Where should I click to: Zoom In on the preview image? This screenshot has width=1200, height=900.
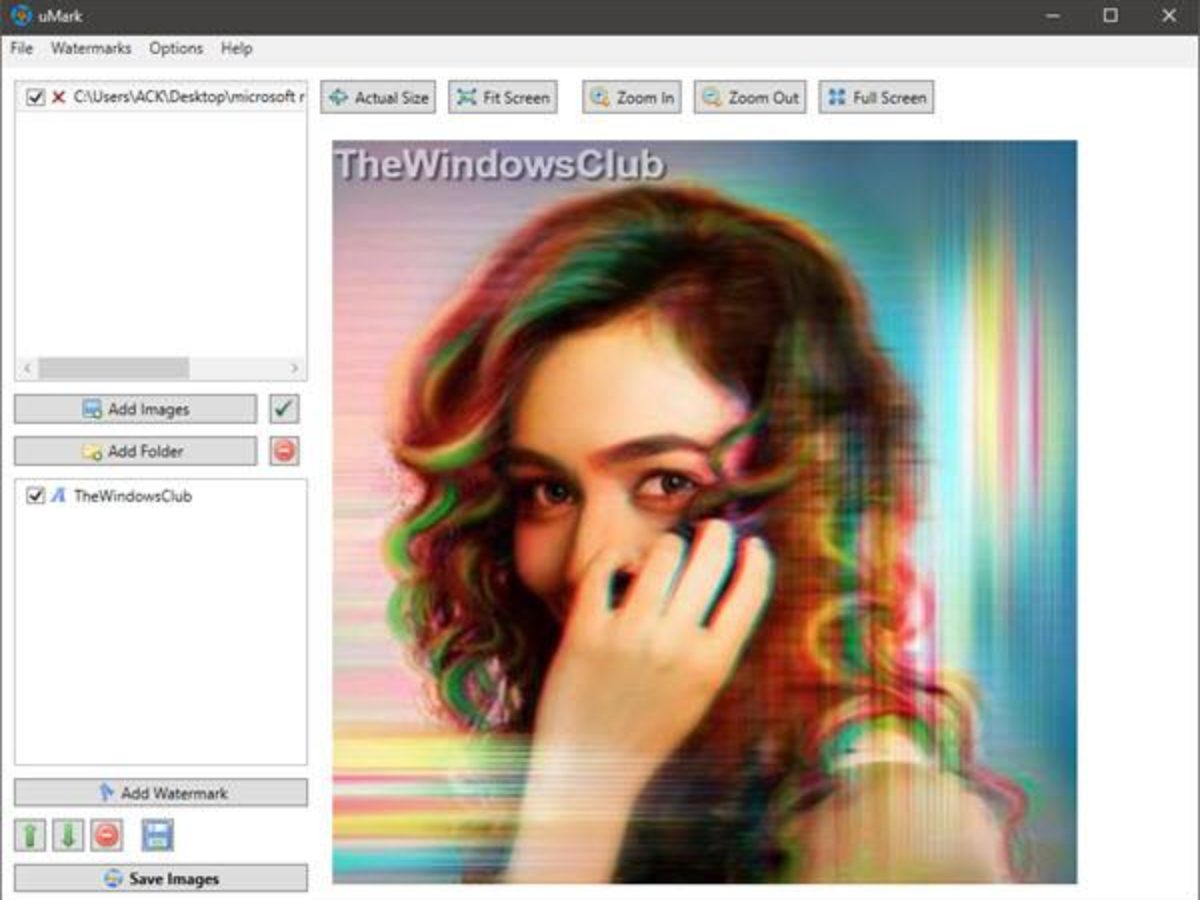(631, 97)
